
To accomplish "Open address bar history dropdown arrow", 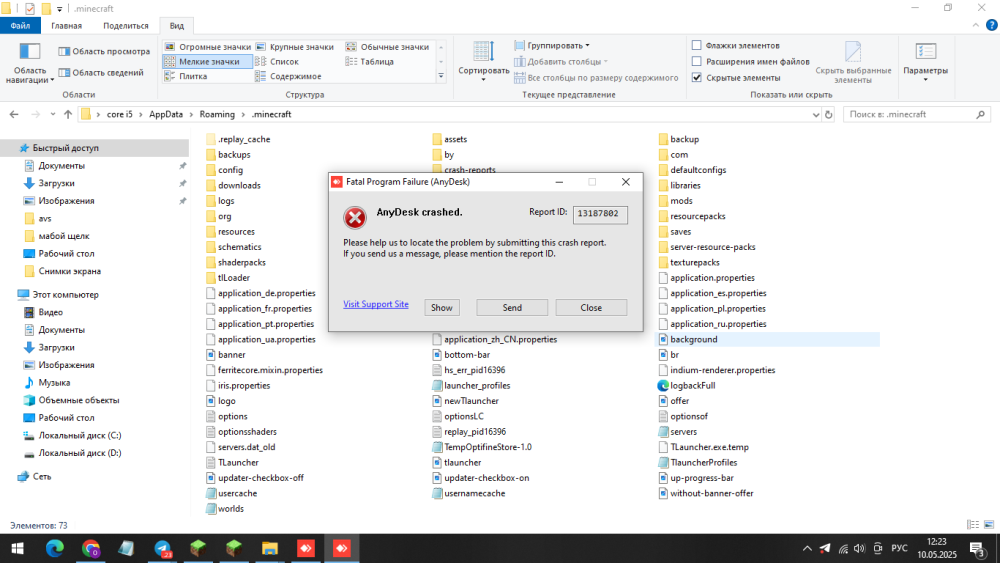I will 815,115.
